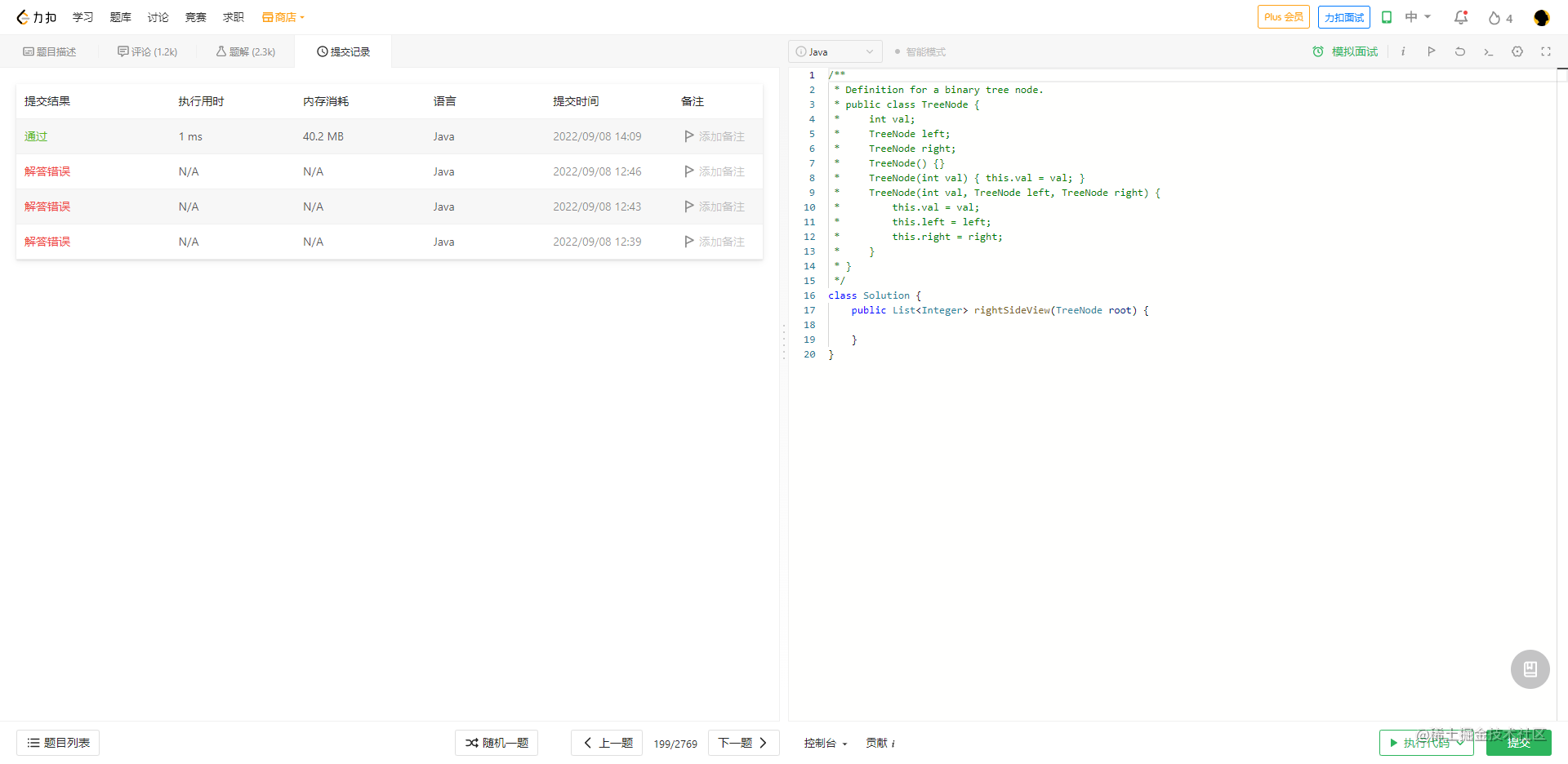Open the 题库 problem set page

(121, 17)
